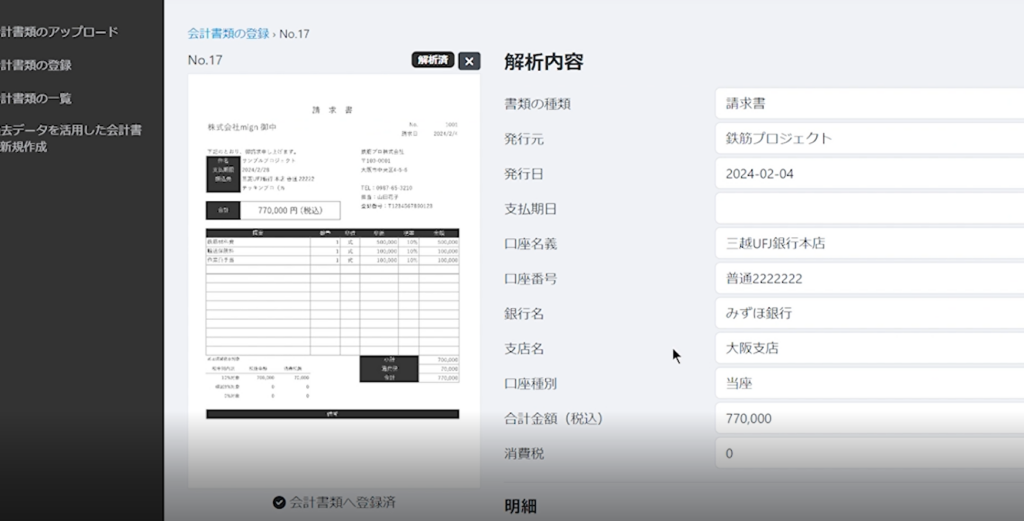
Task: Open the 書類の種類 dropdown showing 請求書
Action: click(868, 104)
